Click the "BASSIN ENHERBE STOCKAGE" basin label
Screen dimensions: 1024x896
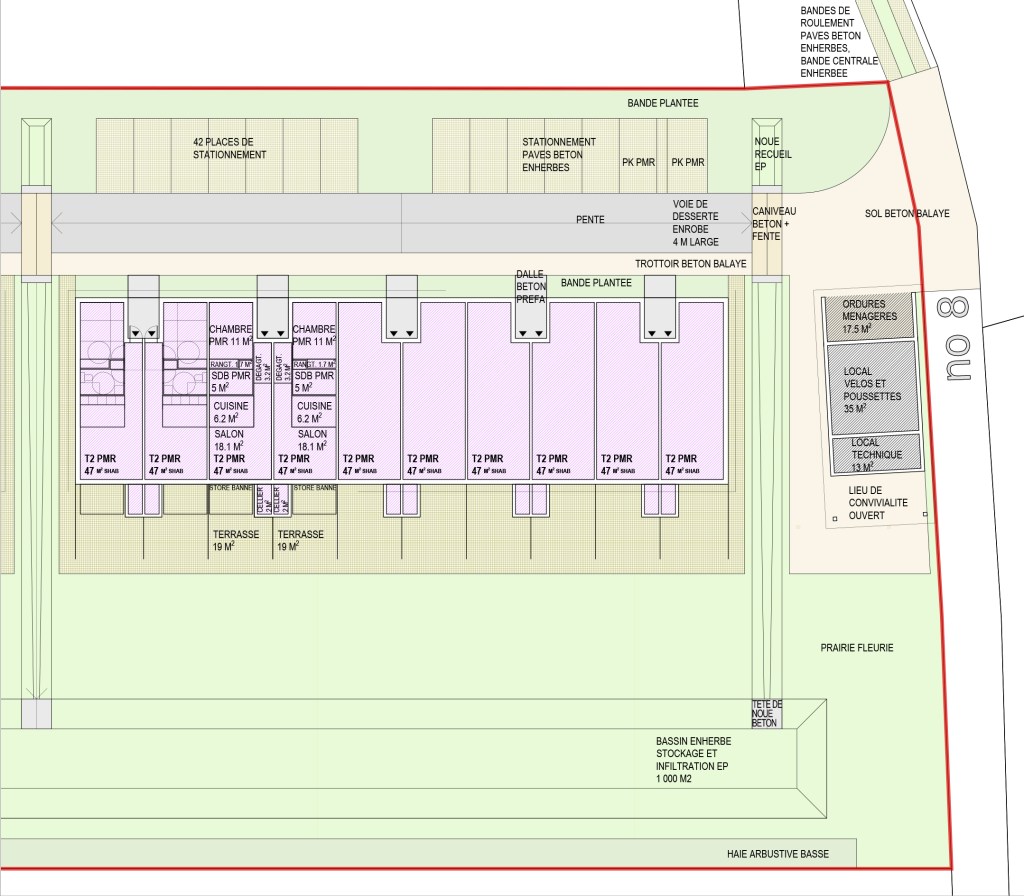tap(693, 759)
